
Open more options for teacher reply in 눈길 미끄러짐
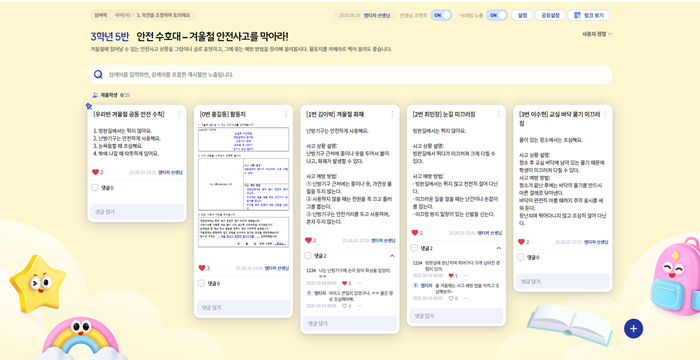466,298
